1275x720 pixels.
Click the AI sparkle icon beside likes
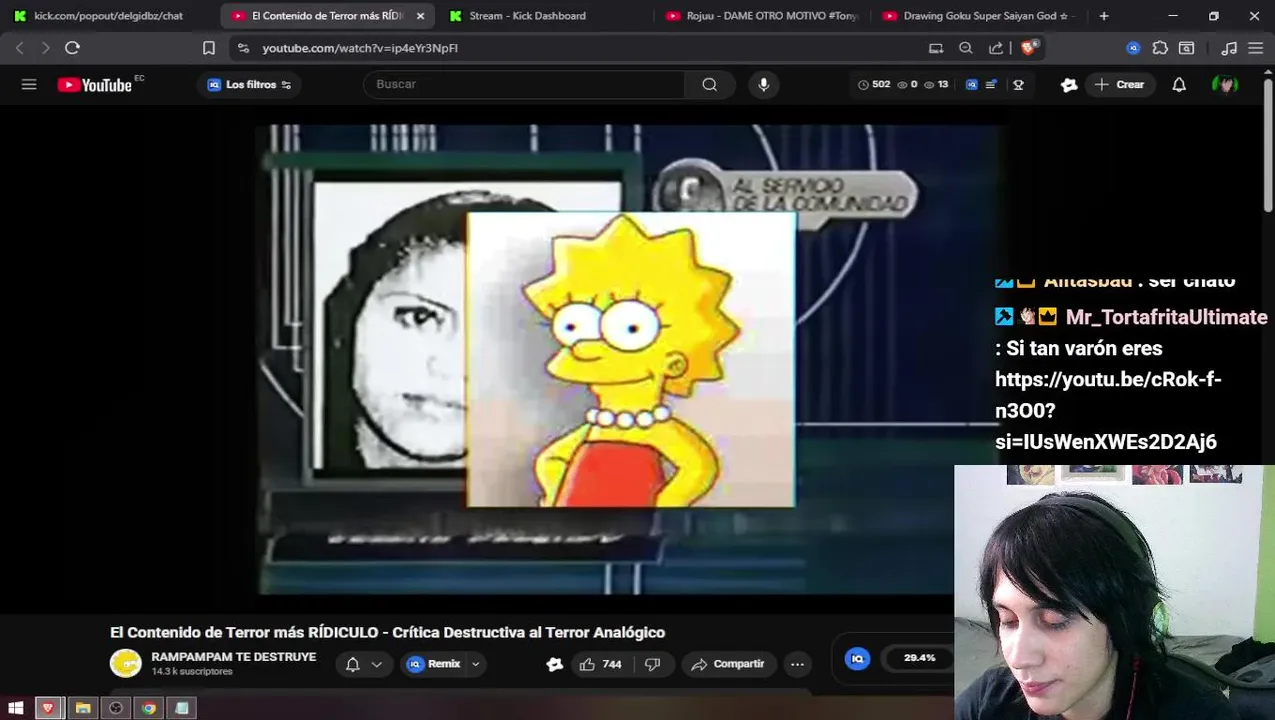(555, 664)
